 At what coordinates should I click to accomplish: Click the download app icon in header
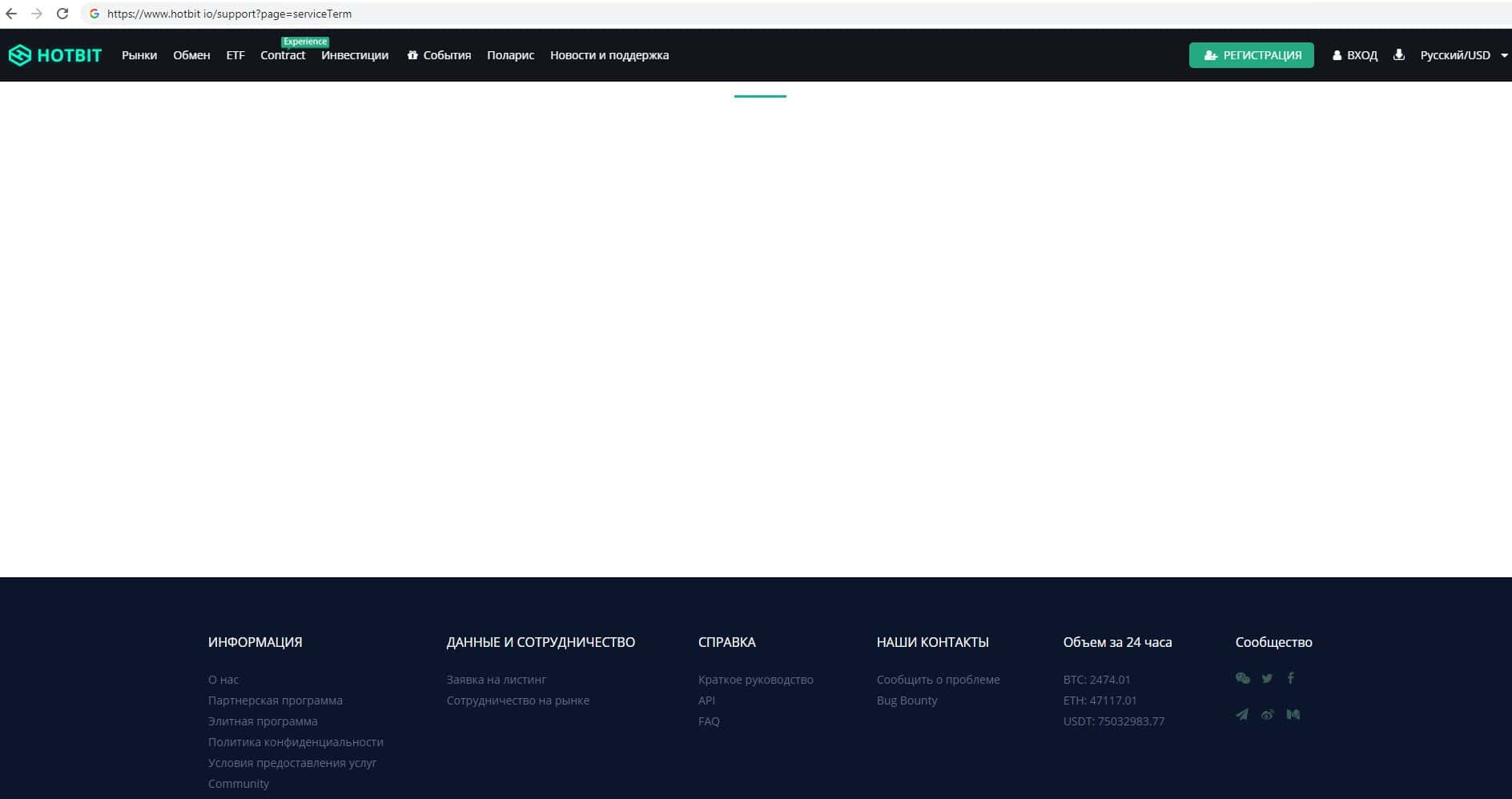pyautogui.click(x=1398, y=55)
